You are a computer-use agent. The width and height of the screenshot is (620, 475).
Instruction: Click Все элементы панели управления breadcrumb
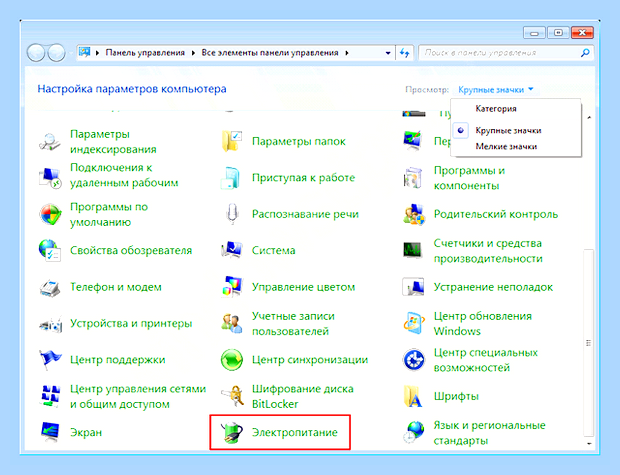coord(270,53)
